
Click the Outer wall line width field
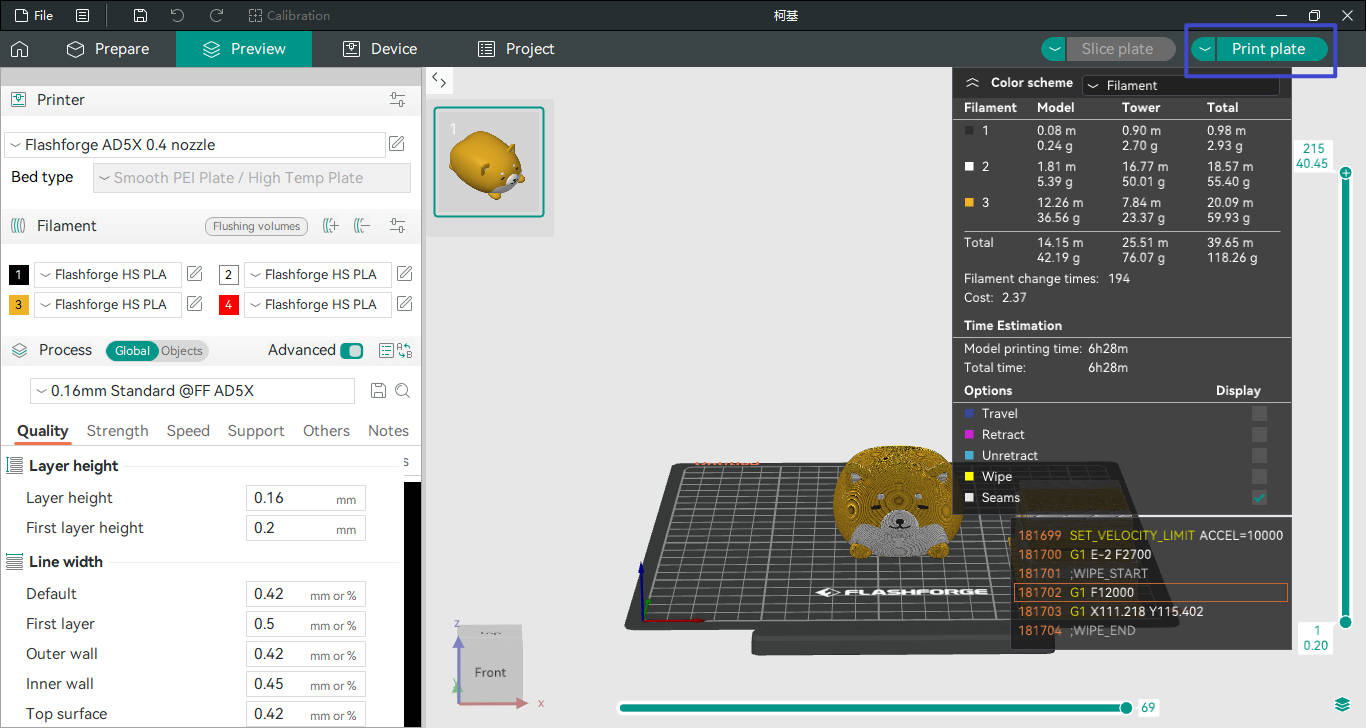click(x=306, y=654)
